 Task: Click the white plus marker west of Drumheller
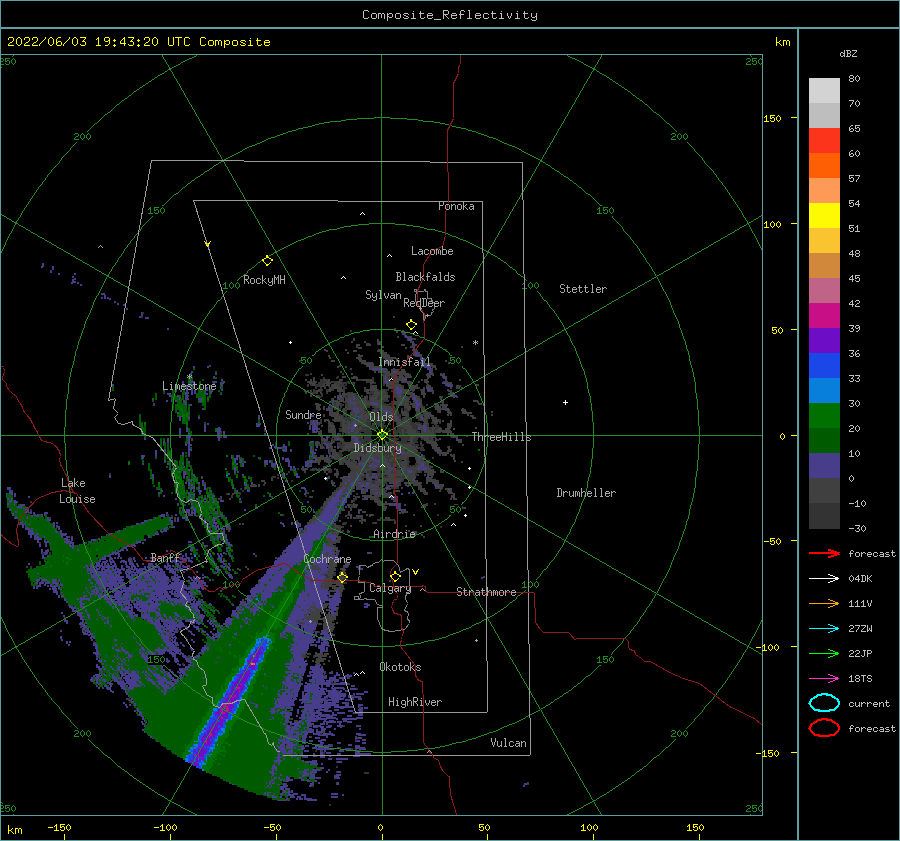click(565, 402)
